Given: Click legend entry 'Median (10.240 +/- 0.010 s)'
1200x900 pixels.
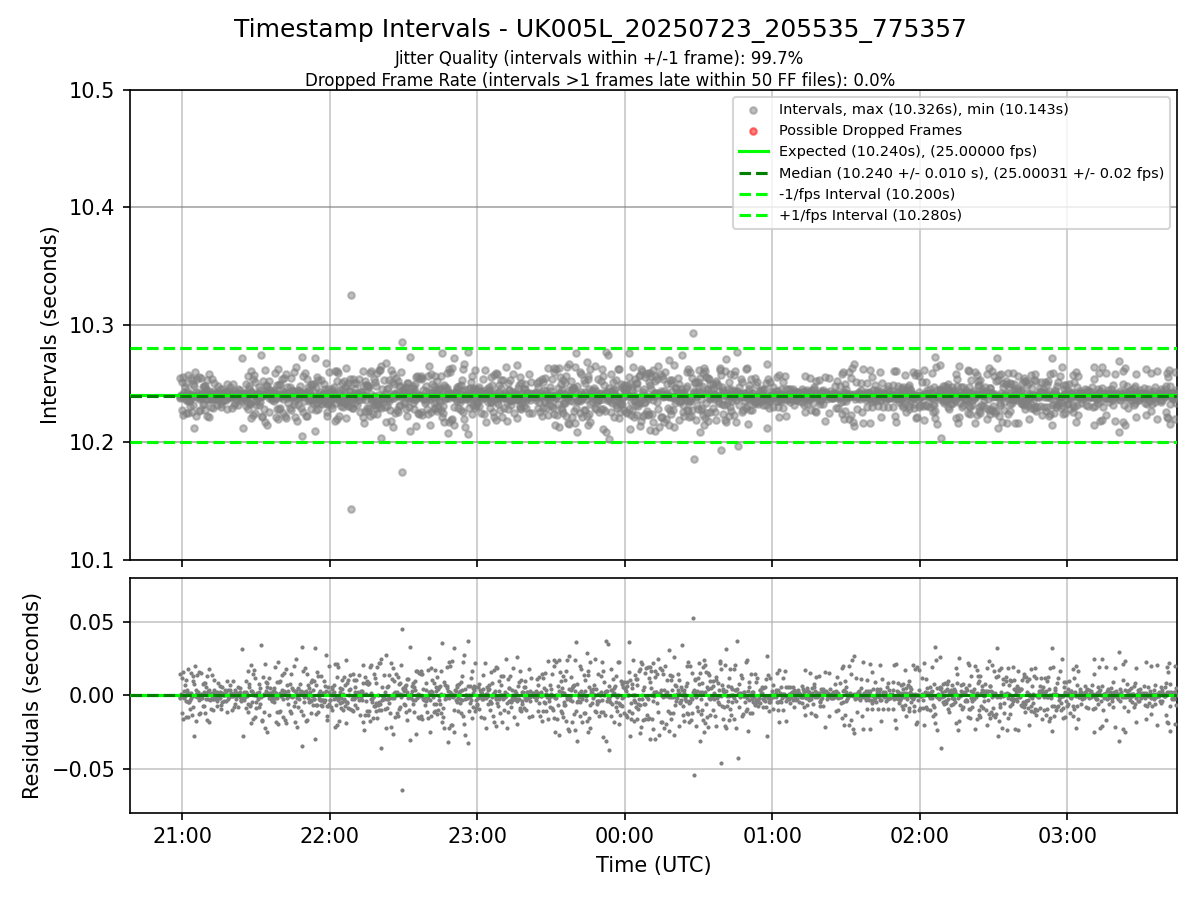Looking at the screenshot, I should [x=971, y=173].
